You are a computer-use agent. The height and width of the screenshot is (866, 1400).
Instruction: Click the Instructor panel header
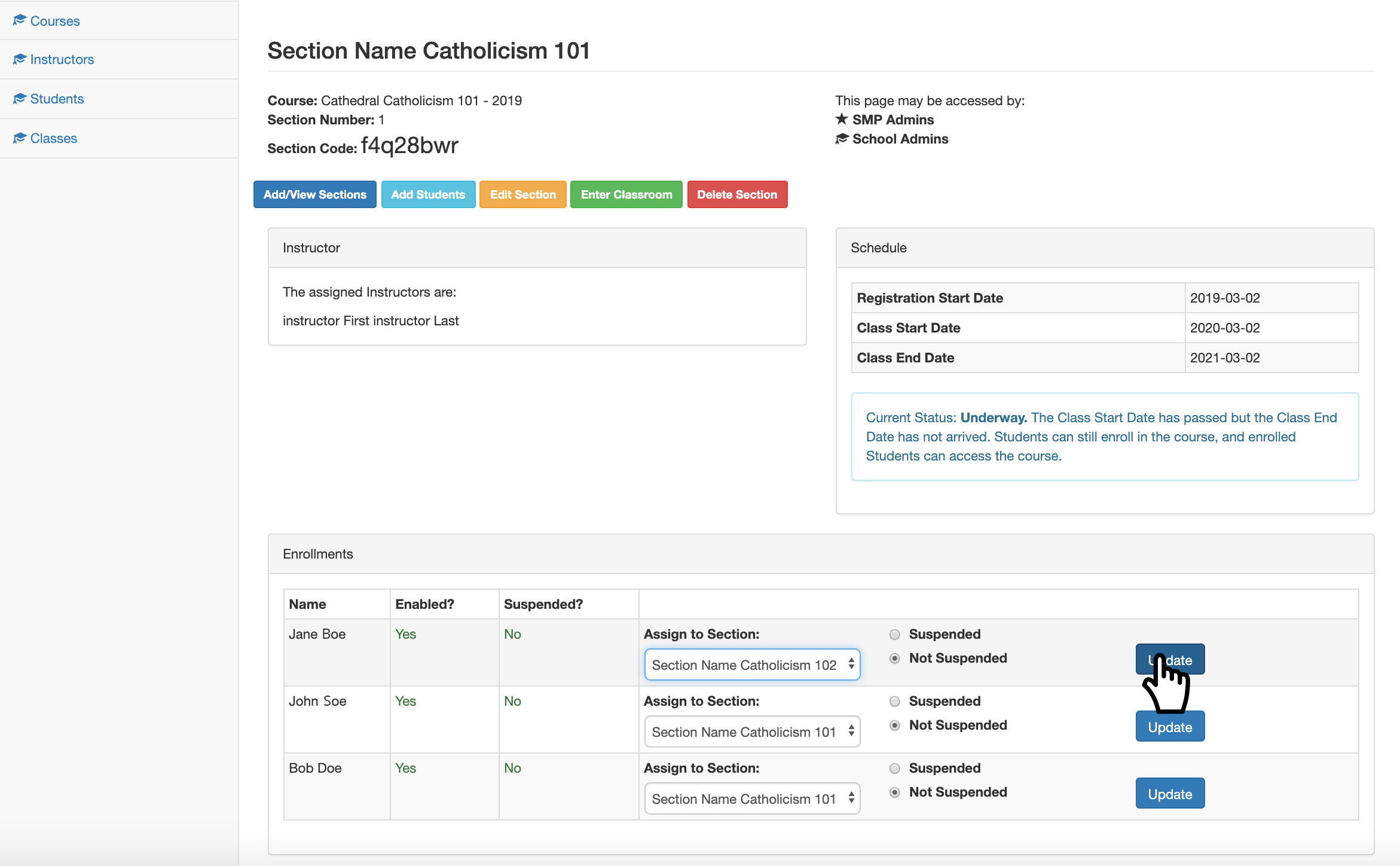(x=537, y=248)
